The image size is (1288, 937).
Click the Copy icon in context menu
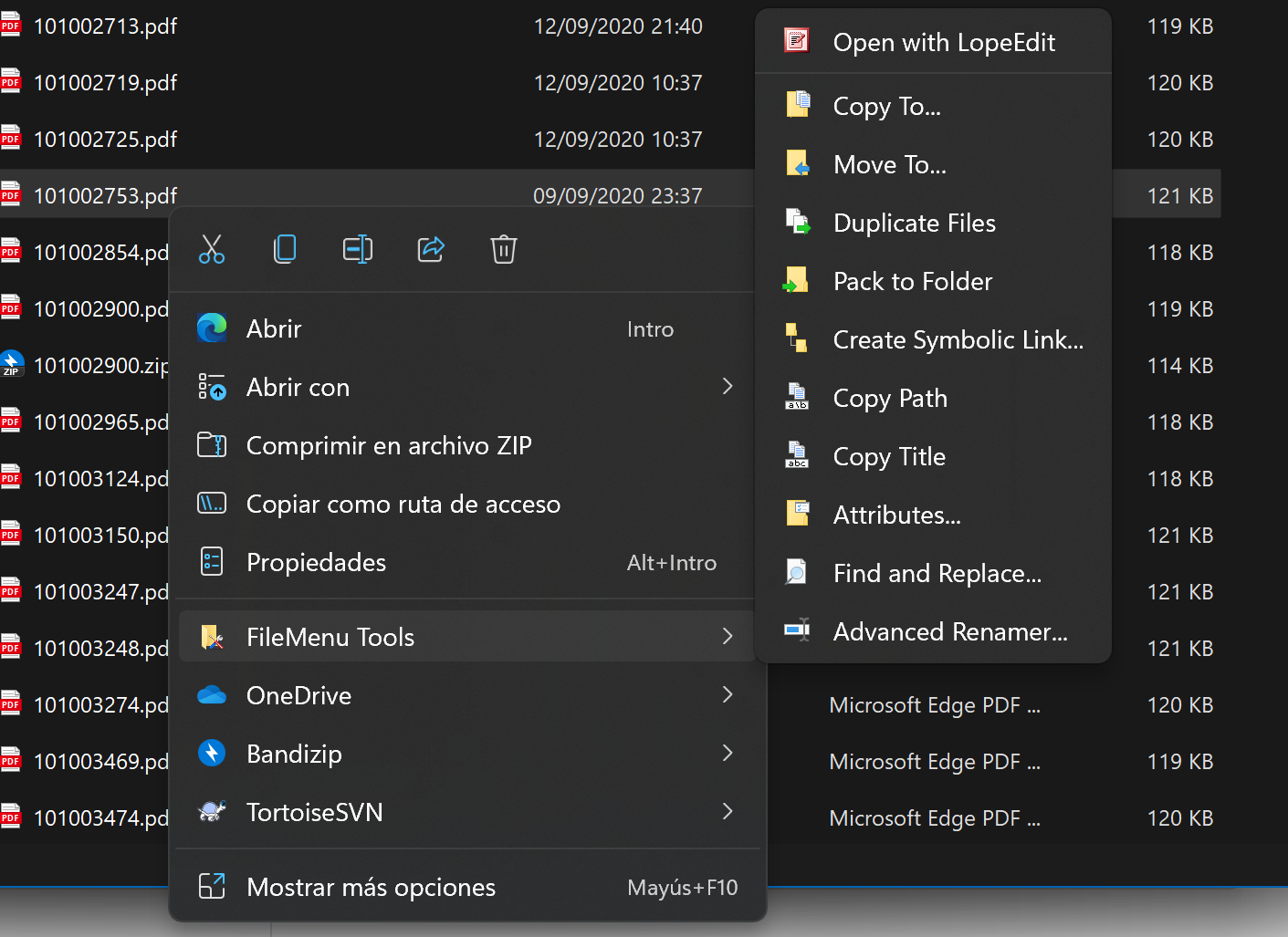click(285, 249)
